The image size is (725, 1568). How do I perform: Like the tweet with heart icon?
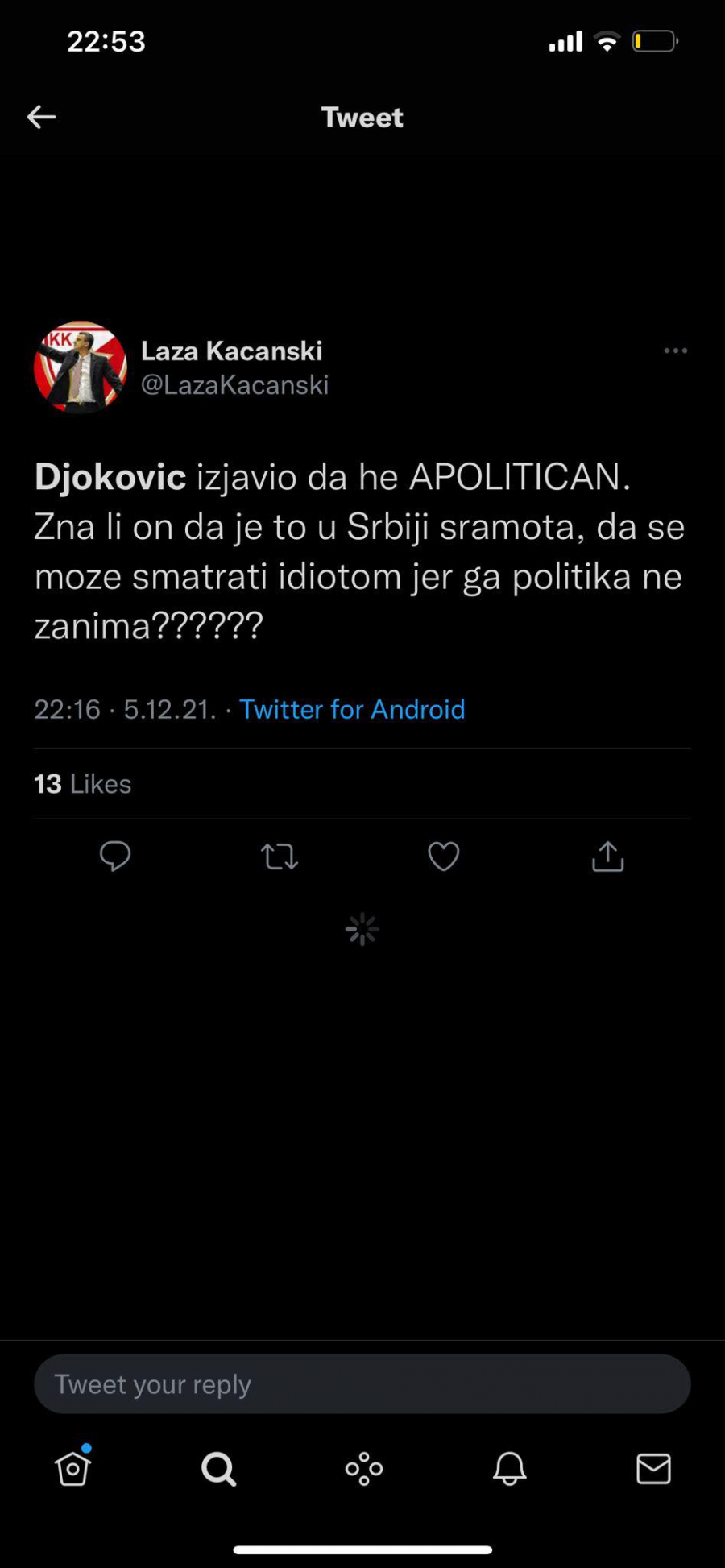point(444,857)
